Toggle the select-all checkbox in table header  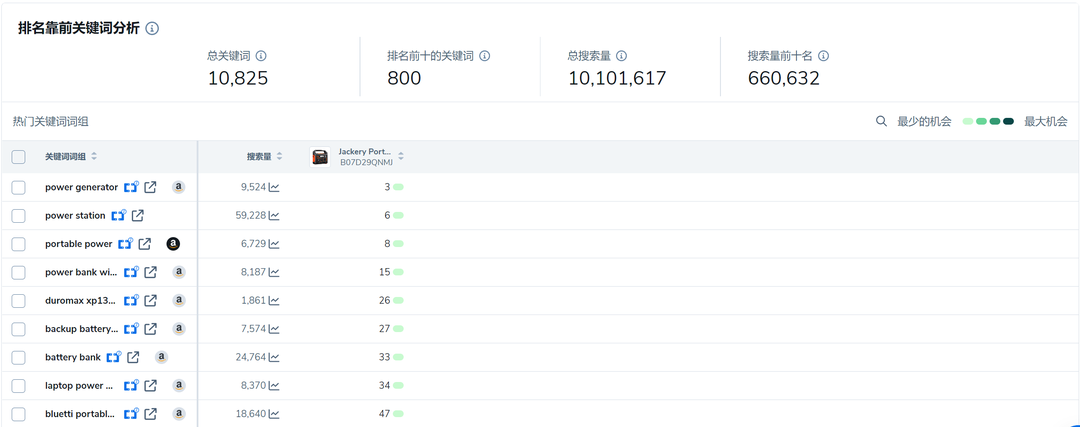18,157
